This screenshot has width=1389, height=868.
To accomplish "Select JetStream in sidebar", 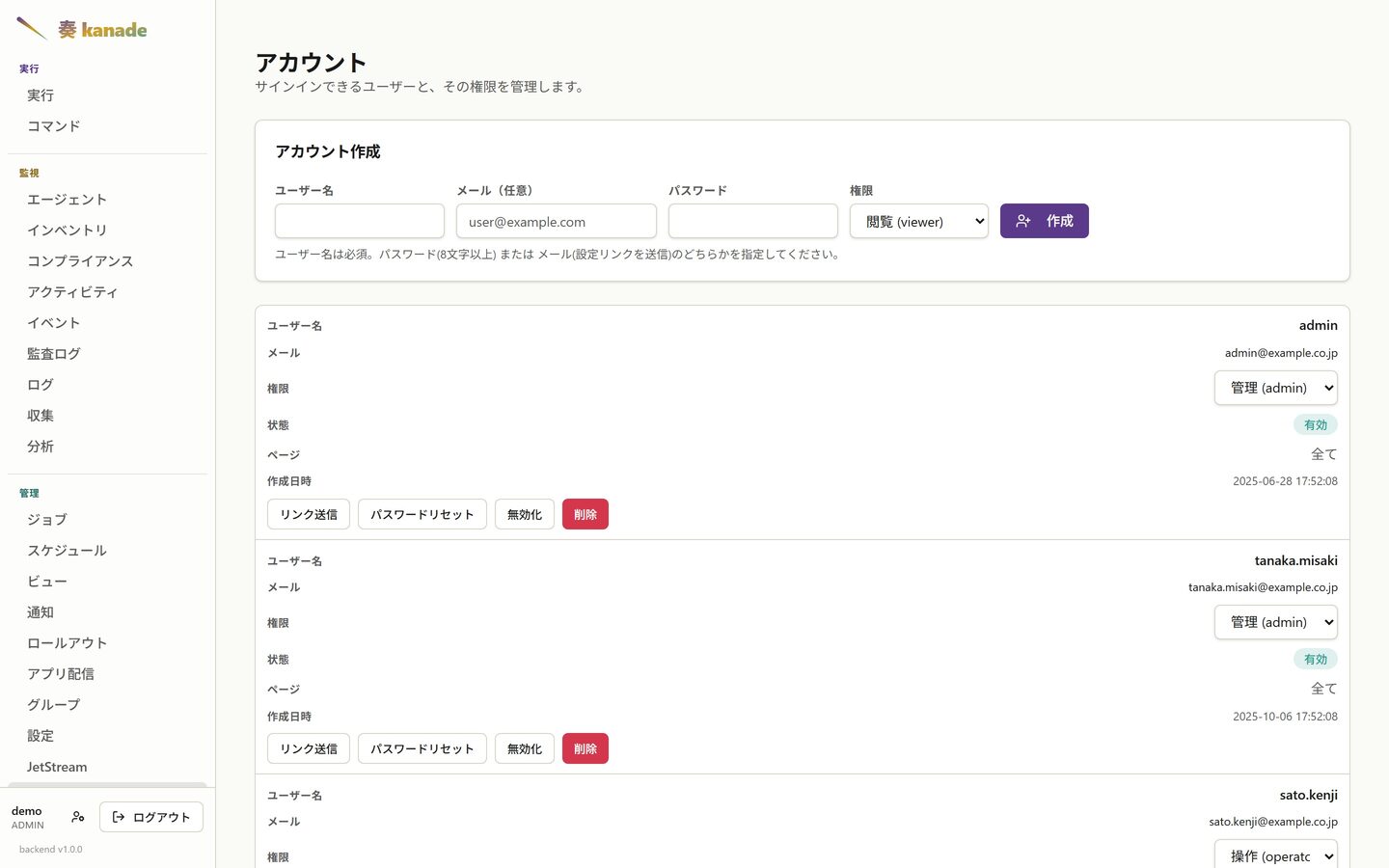I will 107,767.
